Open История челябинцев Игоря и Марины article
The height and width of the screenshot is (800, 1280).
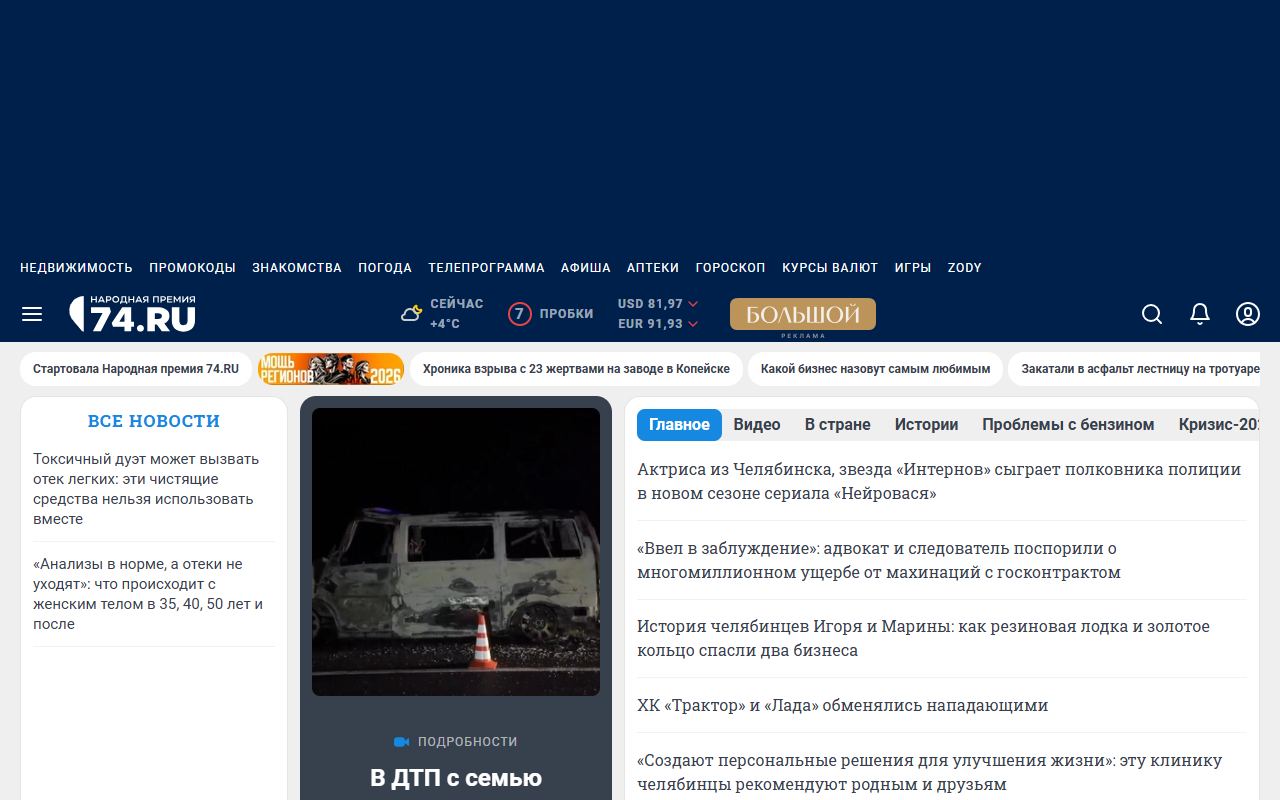click(x=923, y=638)
